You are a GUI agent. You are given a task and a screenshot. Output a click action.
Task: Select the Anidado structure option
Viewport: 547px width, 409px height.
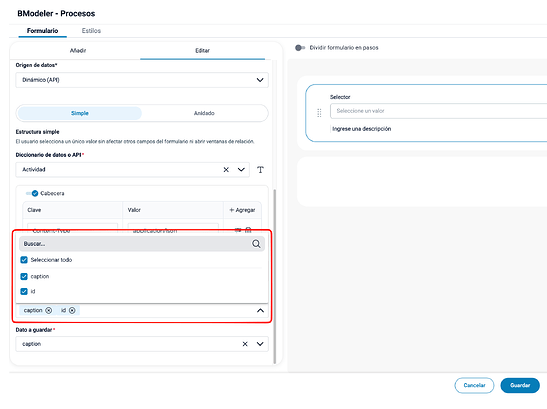point(204,113)
